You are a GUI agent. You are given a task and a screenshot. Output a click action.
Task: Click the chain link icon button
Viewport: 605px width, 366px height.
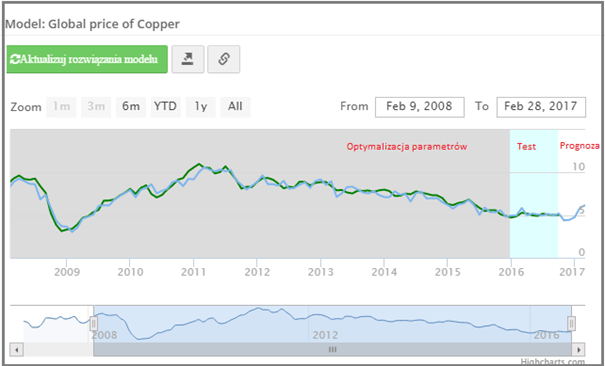224,59
